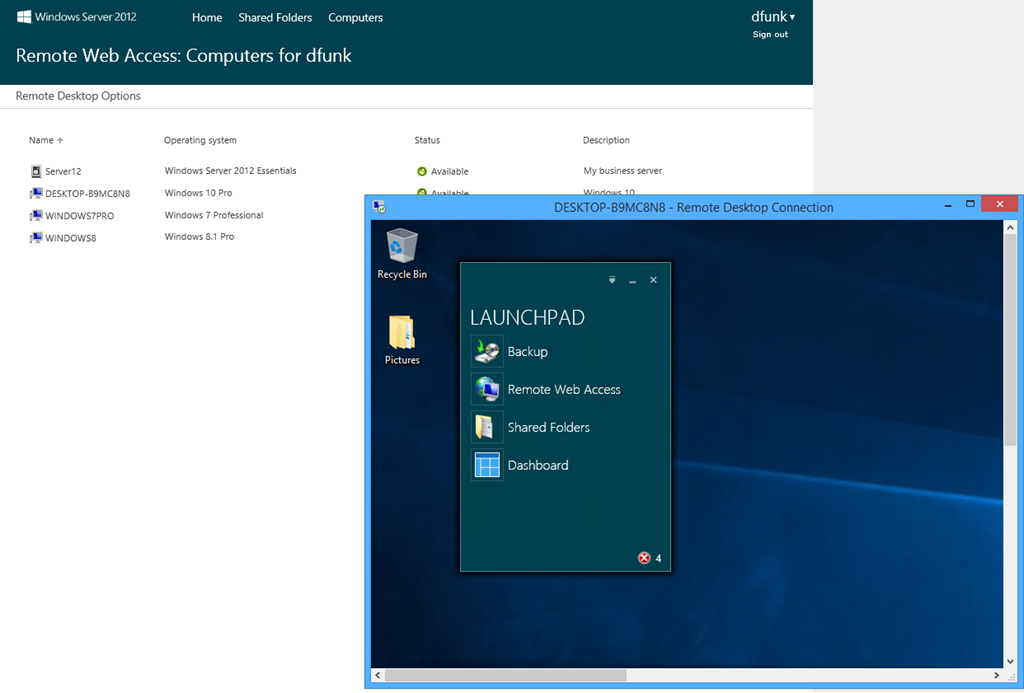
Task: Open the Shared Folders icon in Launchpad
Action: [487, 427]
